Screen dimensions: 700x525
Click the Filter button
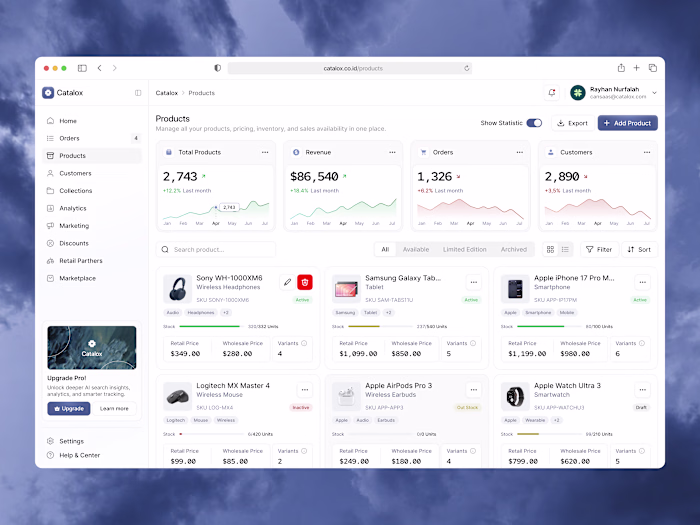tap(600, 249)
